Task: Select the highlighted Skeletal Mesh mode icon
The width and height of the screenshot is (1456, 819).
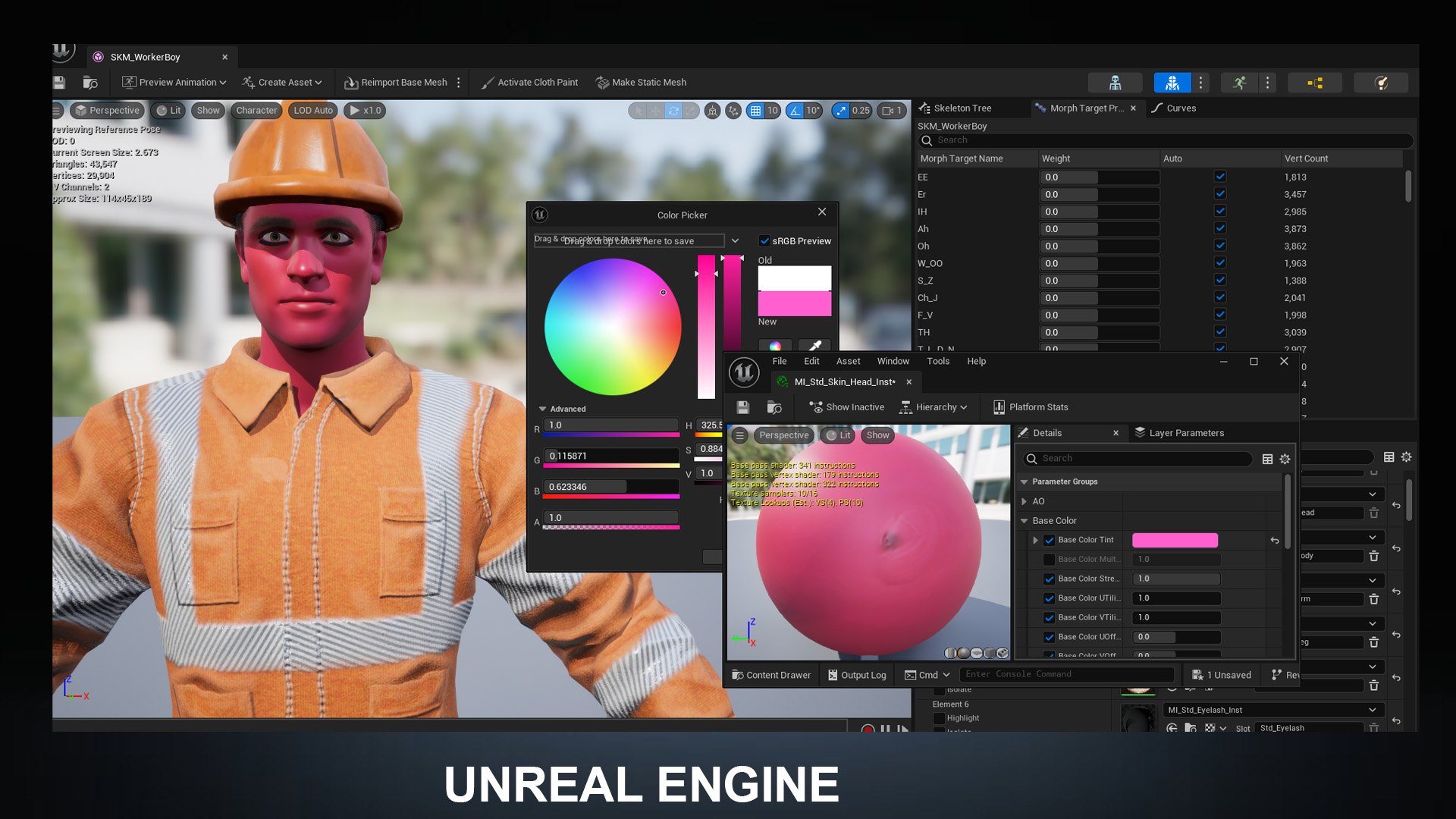Action: click(x=1172, y=83)
